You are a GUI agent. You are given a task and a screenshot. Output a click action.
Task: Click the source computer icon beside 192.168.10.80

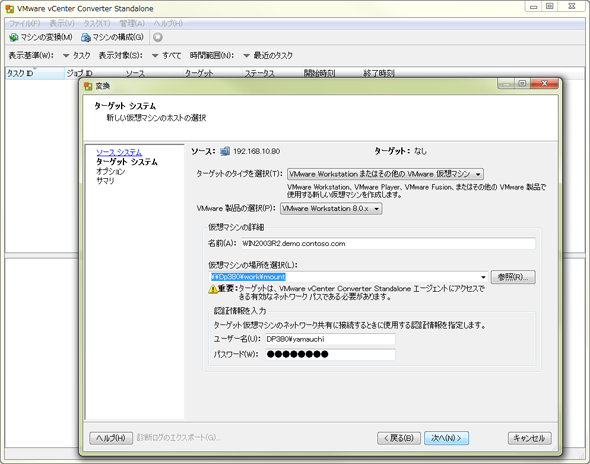point(225,151)
